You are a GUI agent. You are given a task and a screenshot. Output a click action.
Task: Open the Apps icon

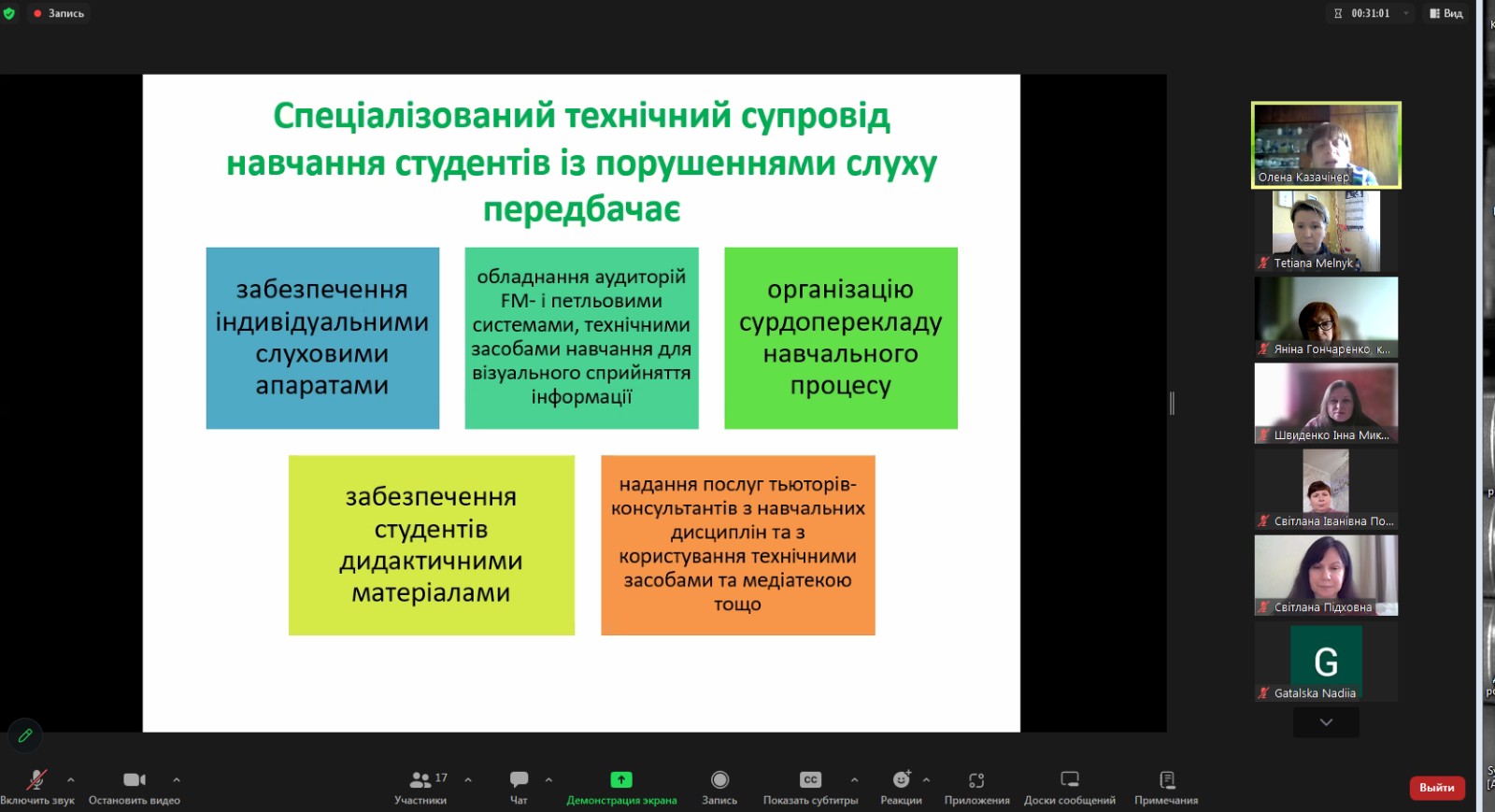(976, 780)
